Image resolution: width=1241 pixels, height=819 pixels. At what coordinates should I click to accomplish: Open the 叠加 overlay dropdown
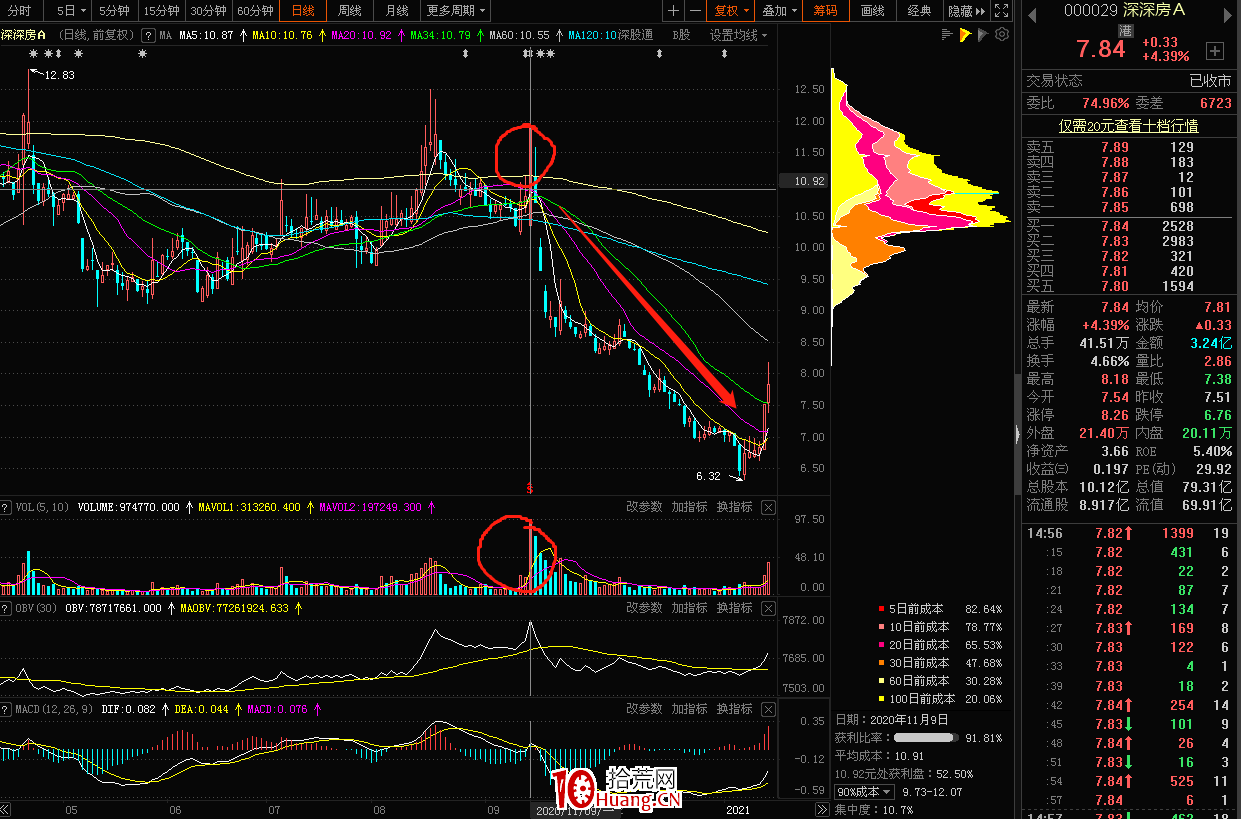coord(778,11)
